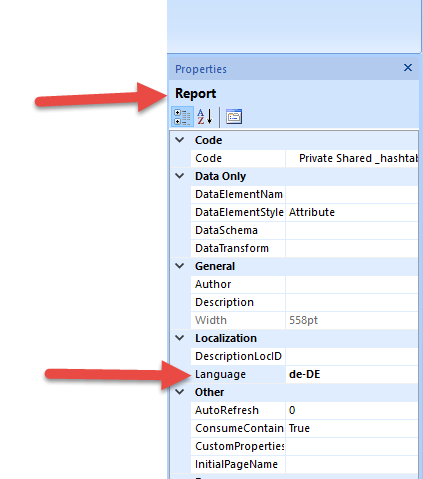The height and width of the screenshot is (479, 423).
Task: Click the Properties panel title
Action: point(201,69)
